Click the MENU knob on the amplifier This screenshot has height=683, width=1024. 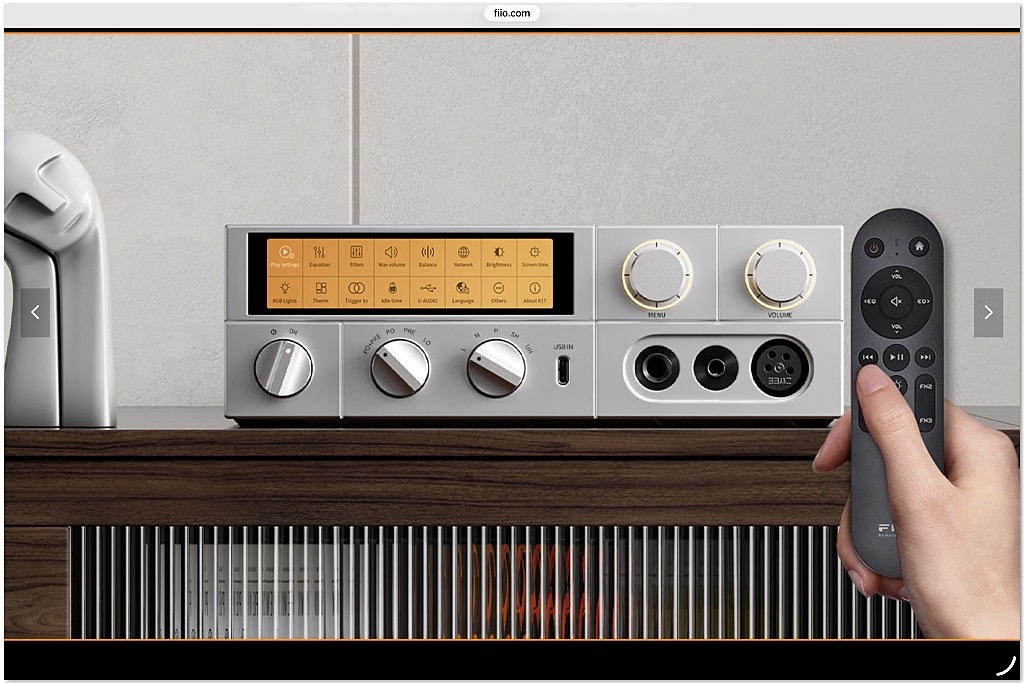pos(657,275)
